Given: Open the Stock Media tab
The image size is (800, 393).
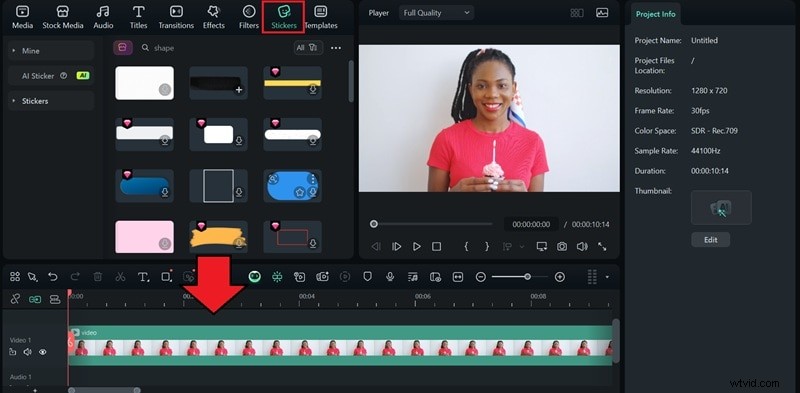Looking at the screenshot, I should 62,17.
